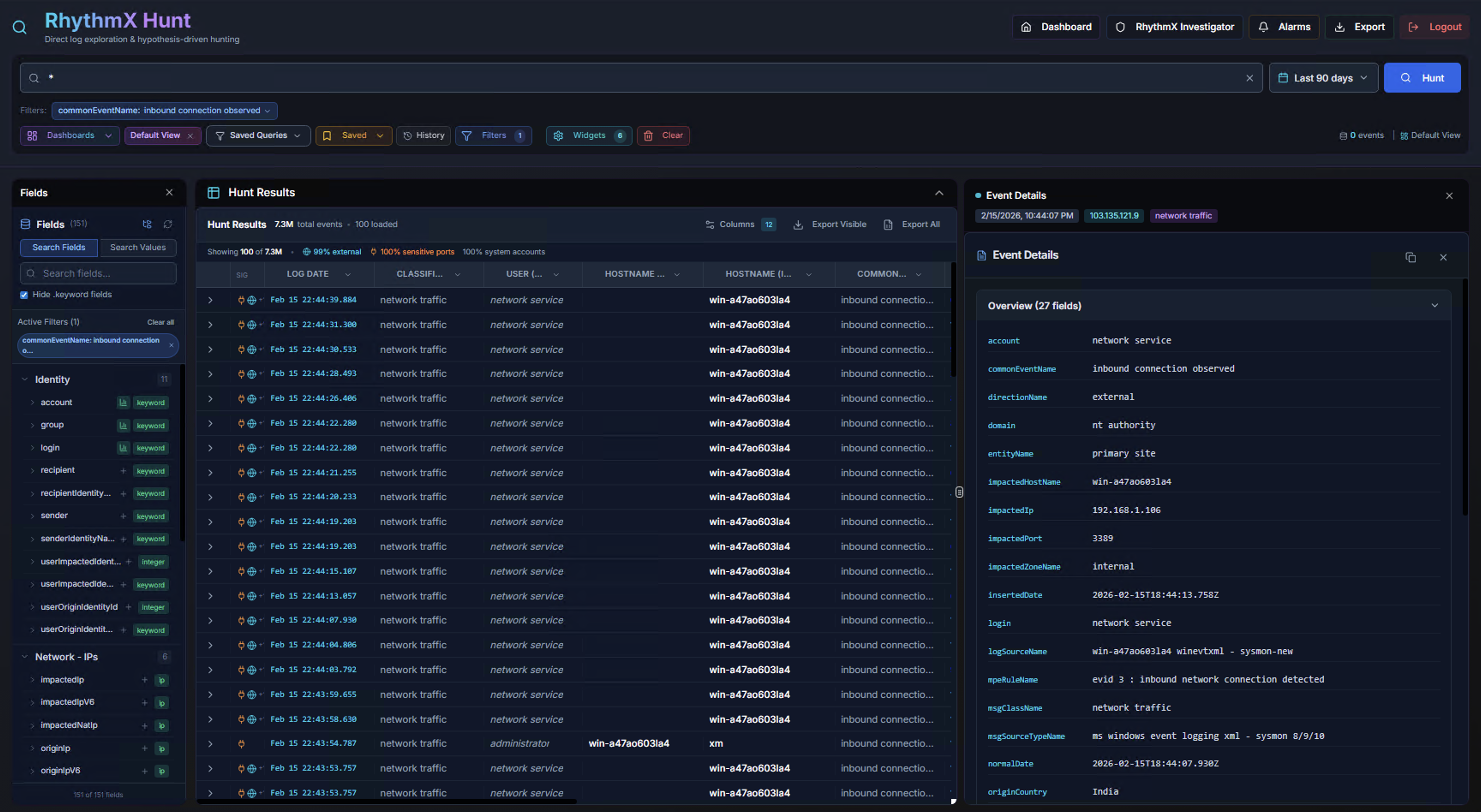Click the Search fields input box

(98, 274)
